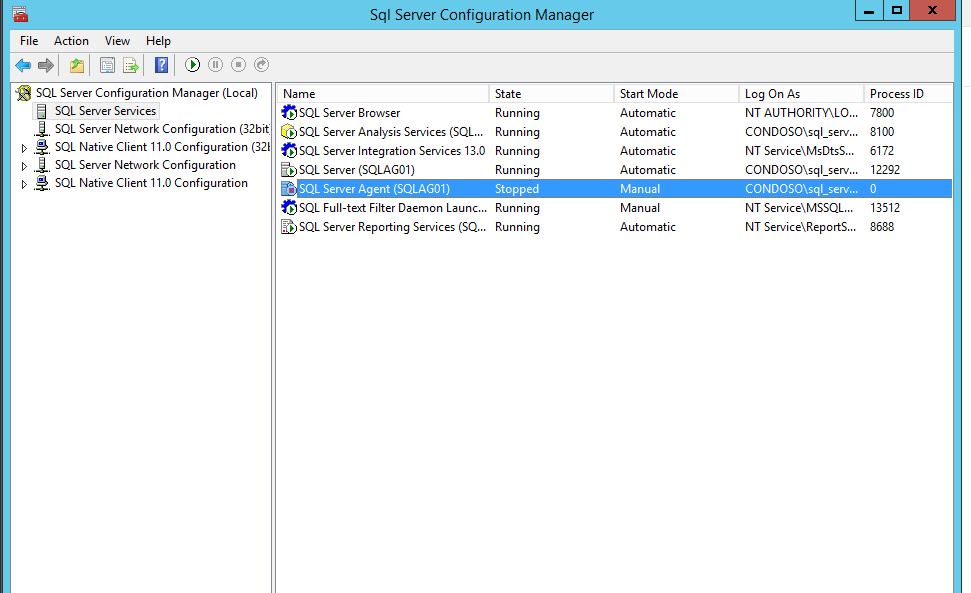Maximize the Configuration Manager window
Viewport: 971px width, 593px height.
[x=897, y=10]
